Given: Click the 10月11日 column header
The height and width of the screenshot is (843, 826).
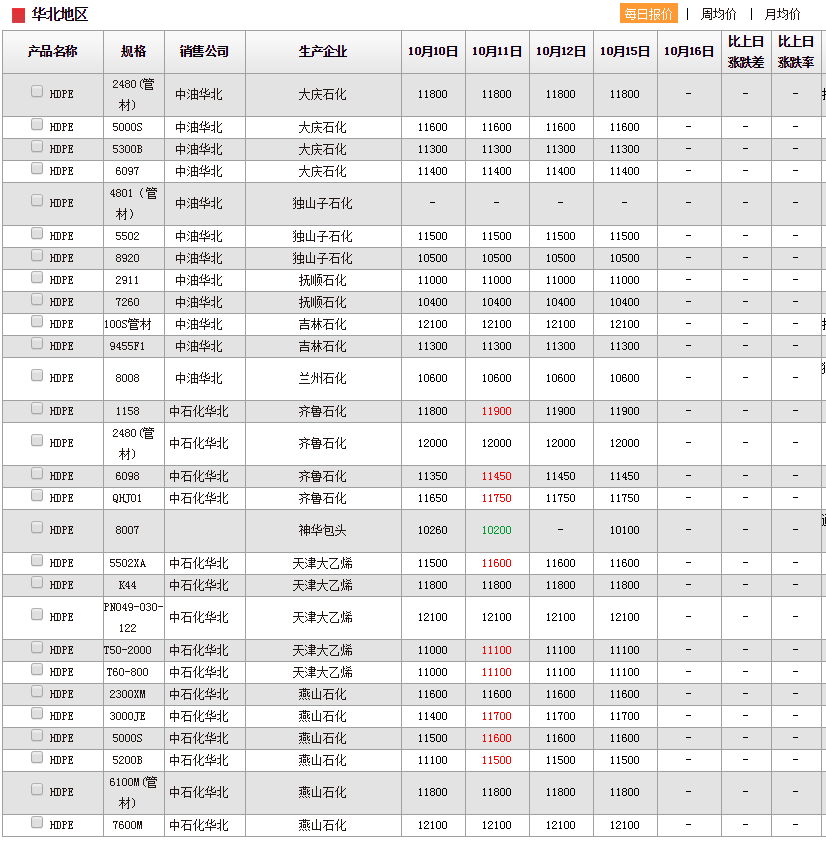Looking at the screenshot, I should click(x=497, y=52).
